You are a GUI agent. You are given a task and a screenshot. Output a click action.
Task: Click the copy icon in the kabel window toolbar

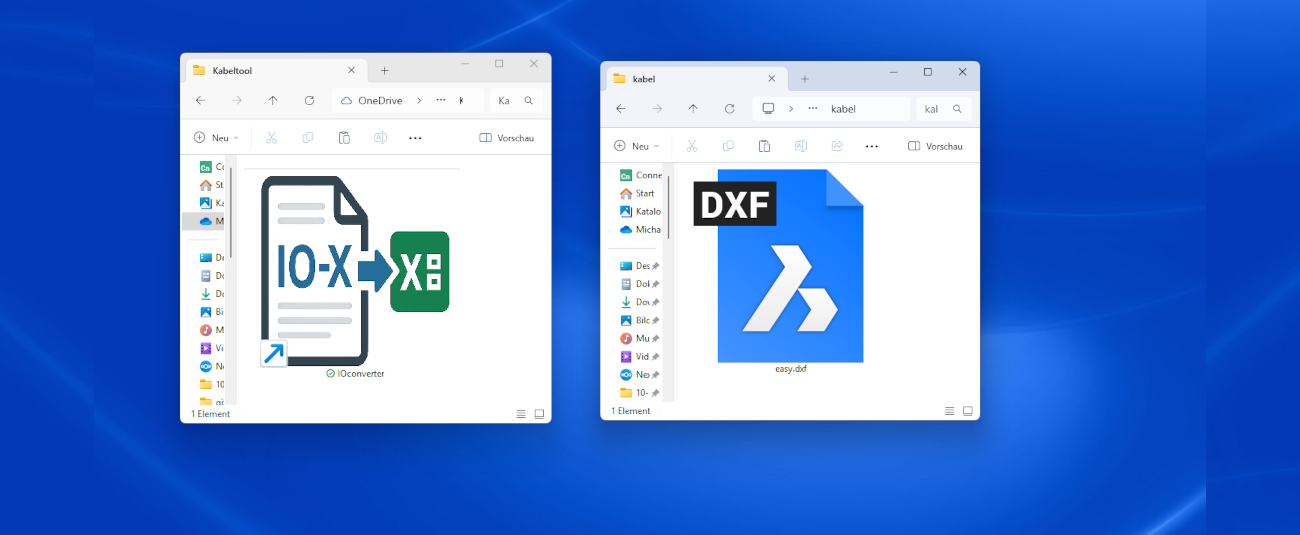click(728, 146)
